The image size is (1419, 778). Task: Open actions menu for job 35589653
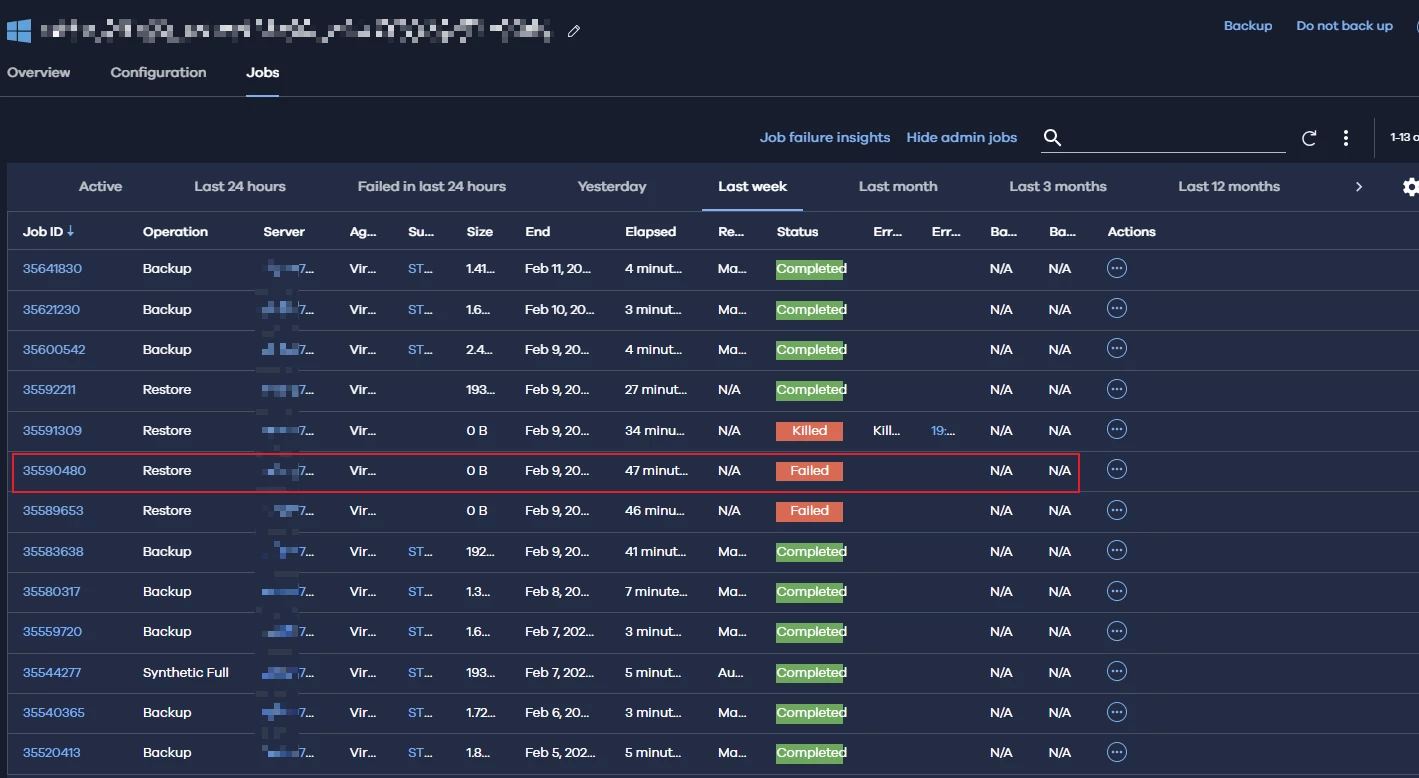pos(1117,510)
